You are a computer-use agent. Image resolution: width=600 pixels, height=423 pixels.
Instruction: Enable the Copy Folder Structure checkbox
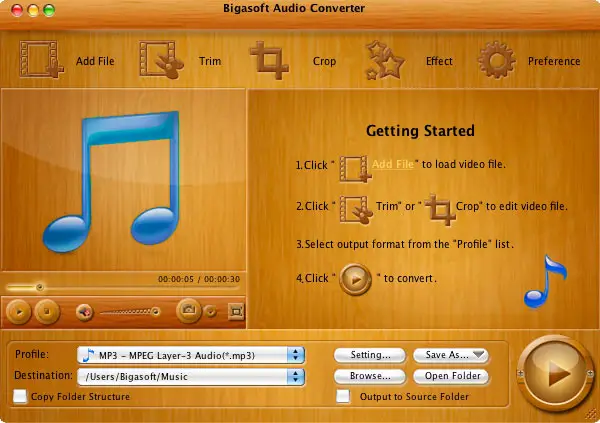coord(20,397)
